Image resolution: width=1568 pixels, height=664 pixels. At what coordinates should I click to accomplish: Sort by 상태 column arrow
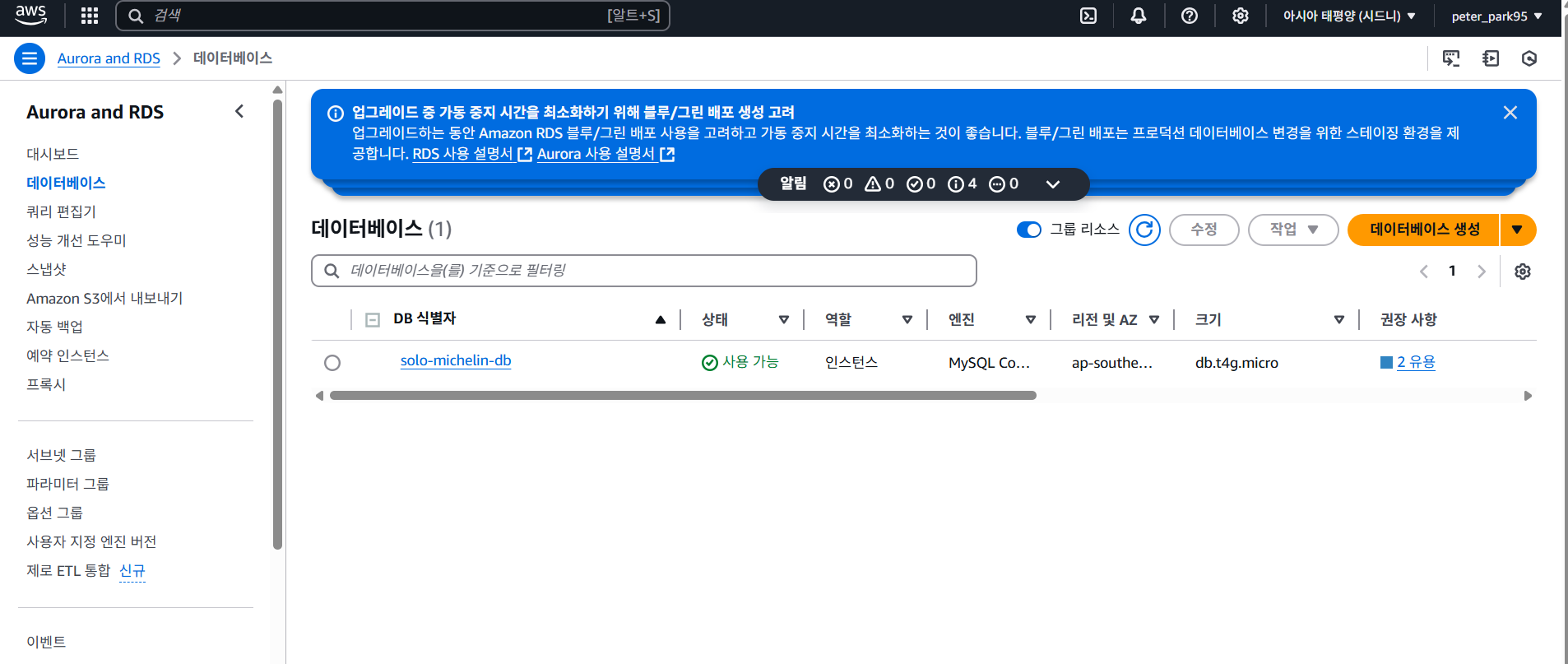point(784,320)
